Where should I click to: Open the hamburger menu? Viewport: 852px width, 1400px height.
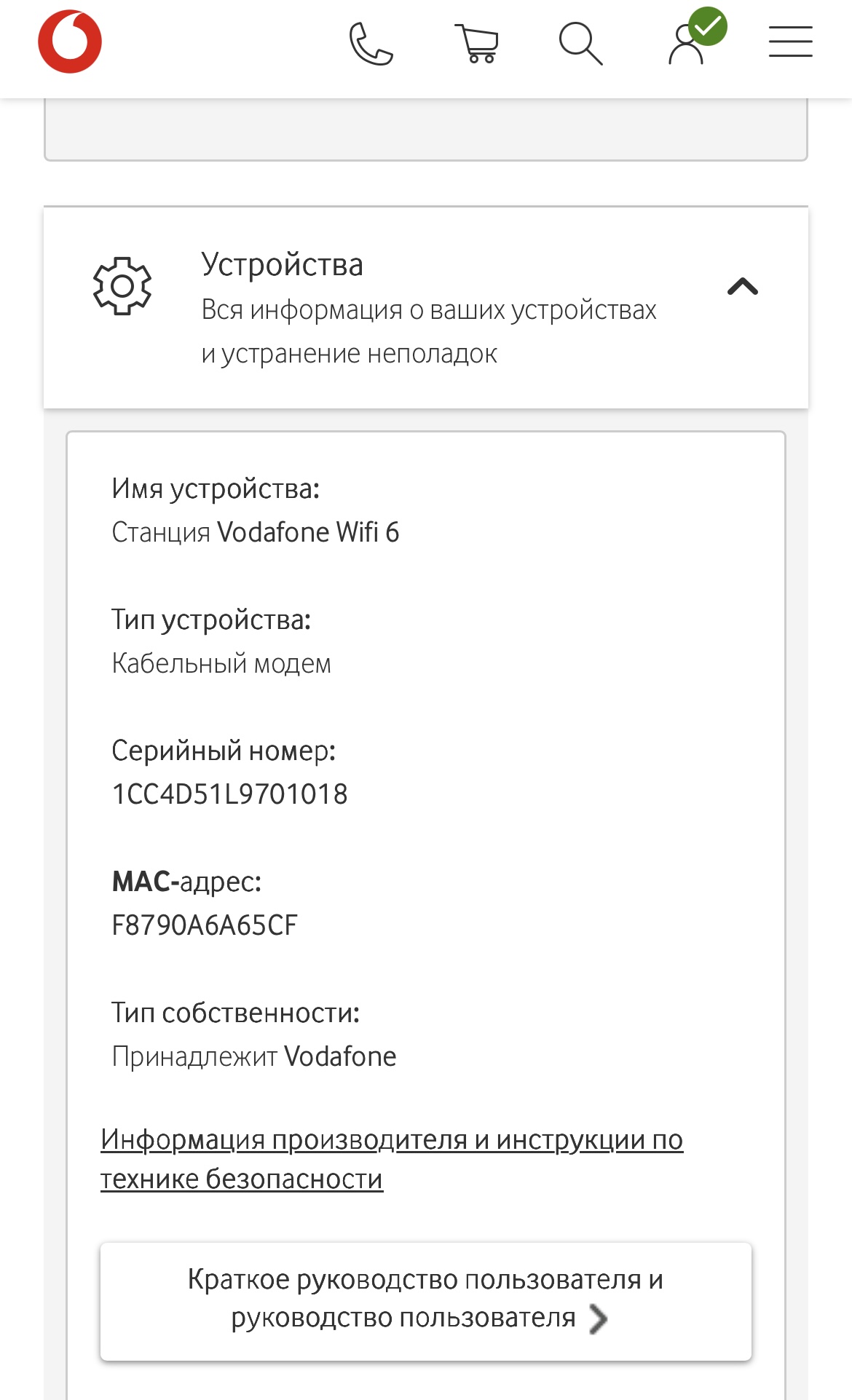pyautogui.click(x=790, y=41)
